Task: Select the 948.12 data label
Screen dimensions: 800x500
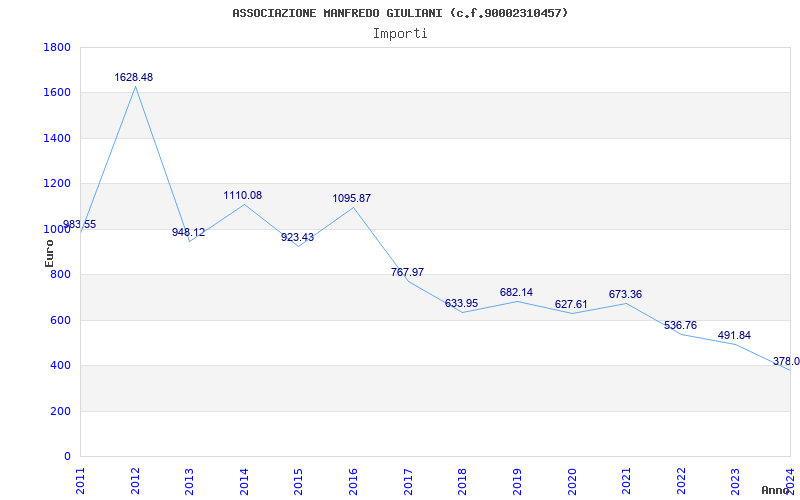Action: [x=188, y=233]
